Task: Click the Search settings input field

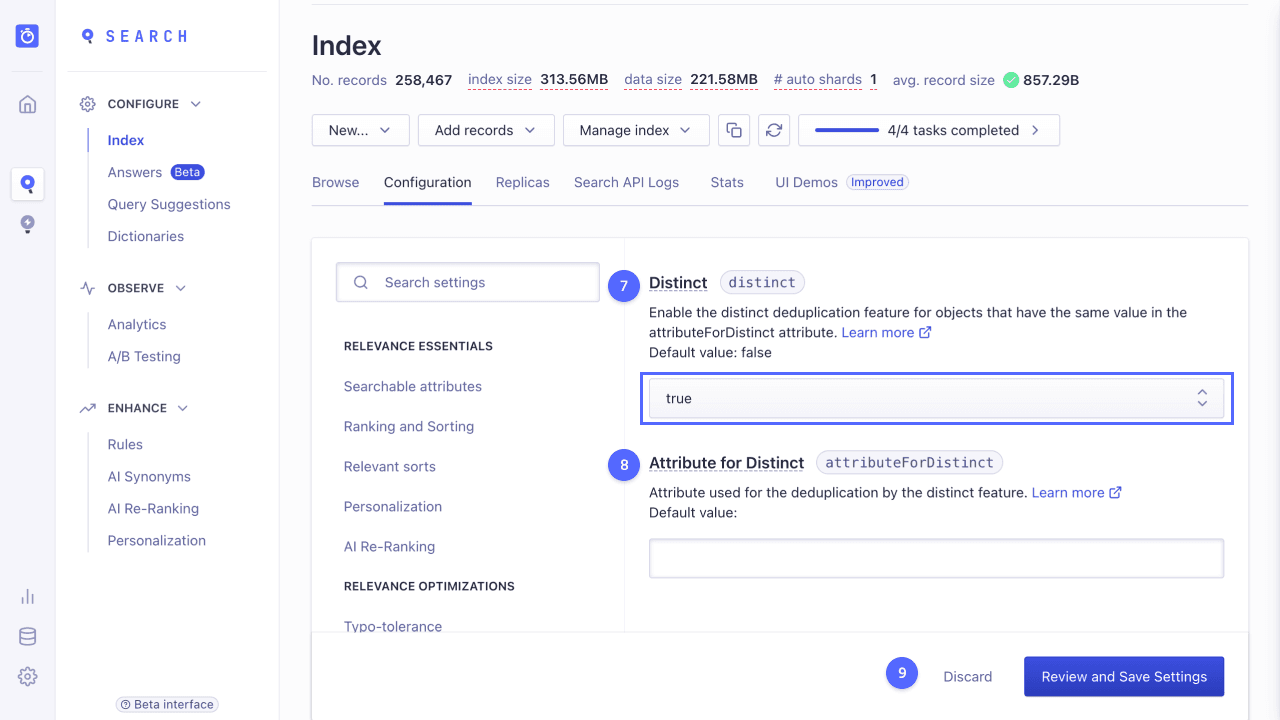Action: [468, 283]
